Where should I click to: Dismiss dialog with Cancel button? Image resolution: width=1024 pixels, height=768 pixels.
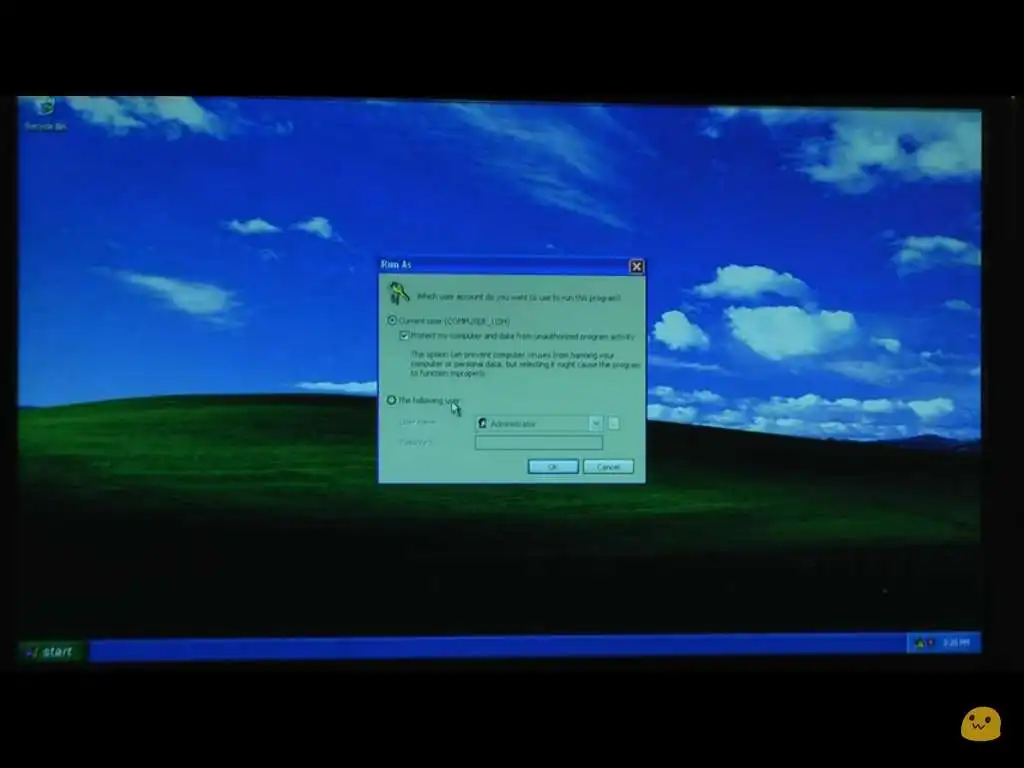coord(608,466)
